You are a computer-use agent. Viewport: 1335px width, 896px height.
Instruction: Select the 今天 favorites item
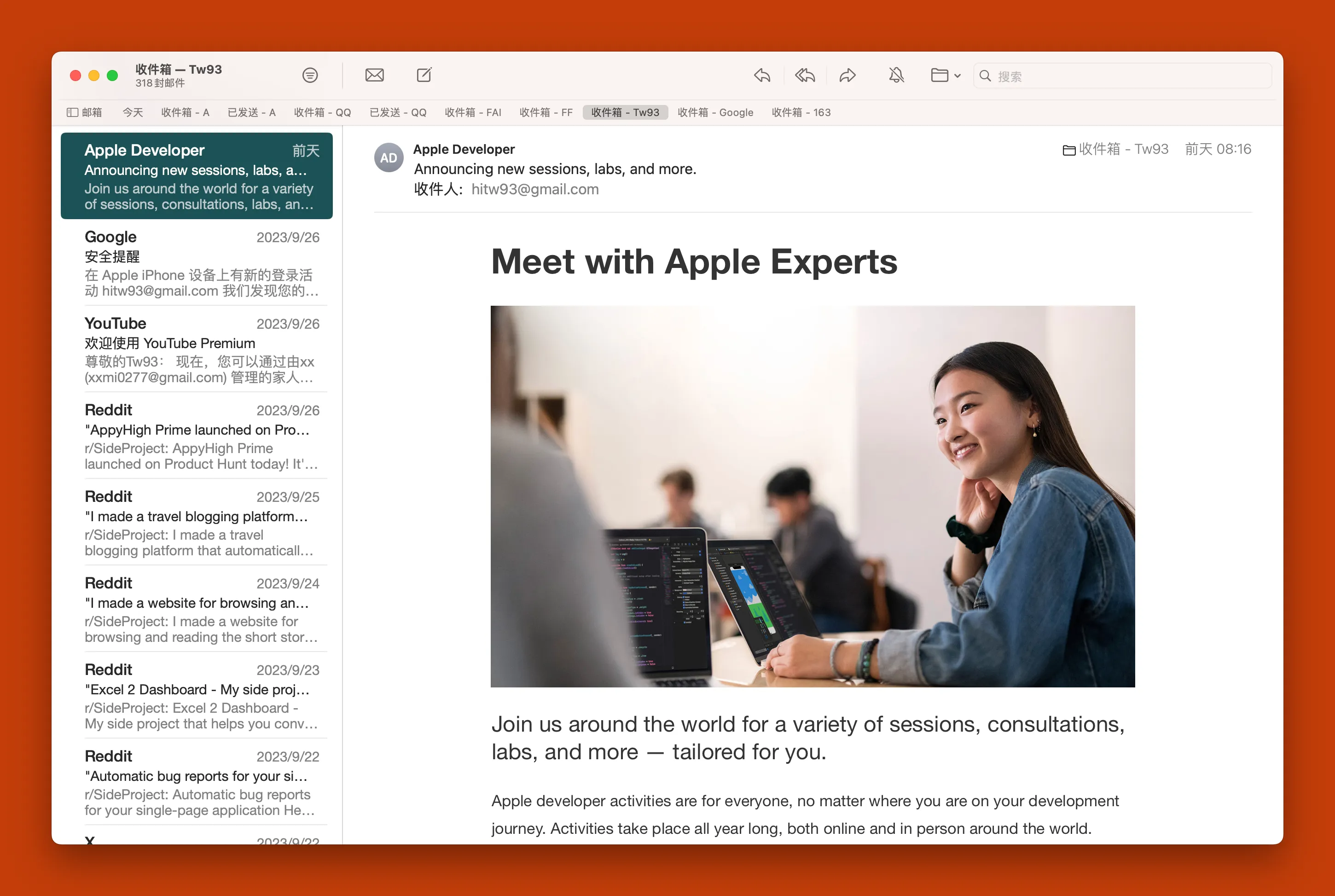coord(133,112)
